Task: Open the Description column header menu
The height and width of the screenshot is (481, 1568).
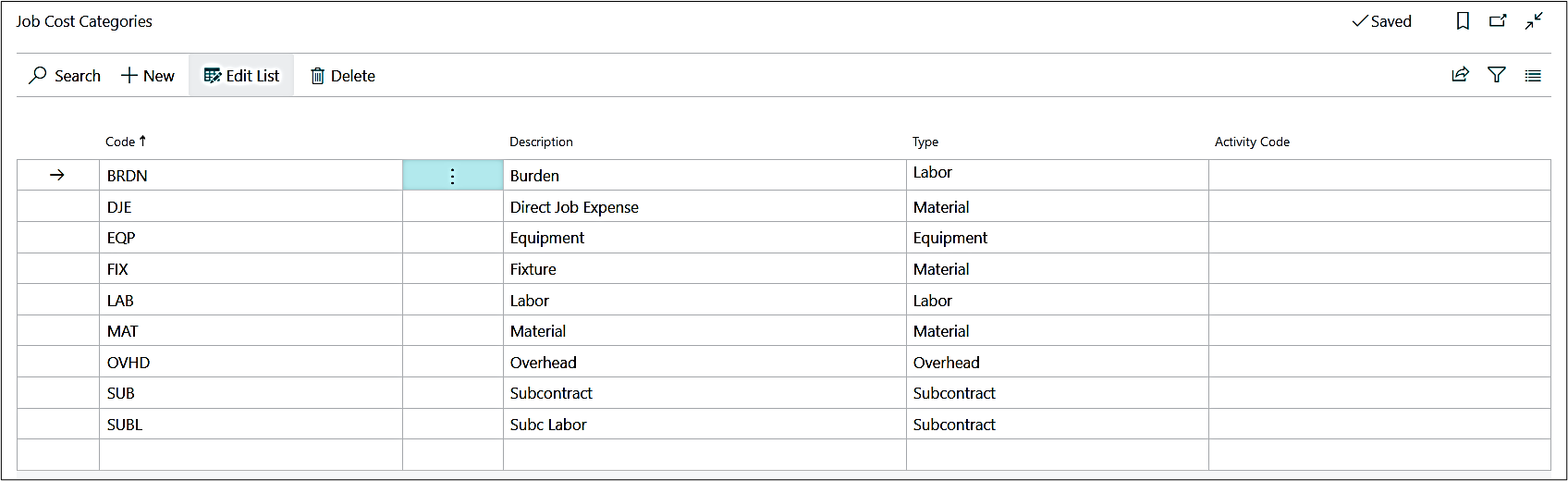Action: (x=541, y=142)
